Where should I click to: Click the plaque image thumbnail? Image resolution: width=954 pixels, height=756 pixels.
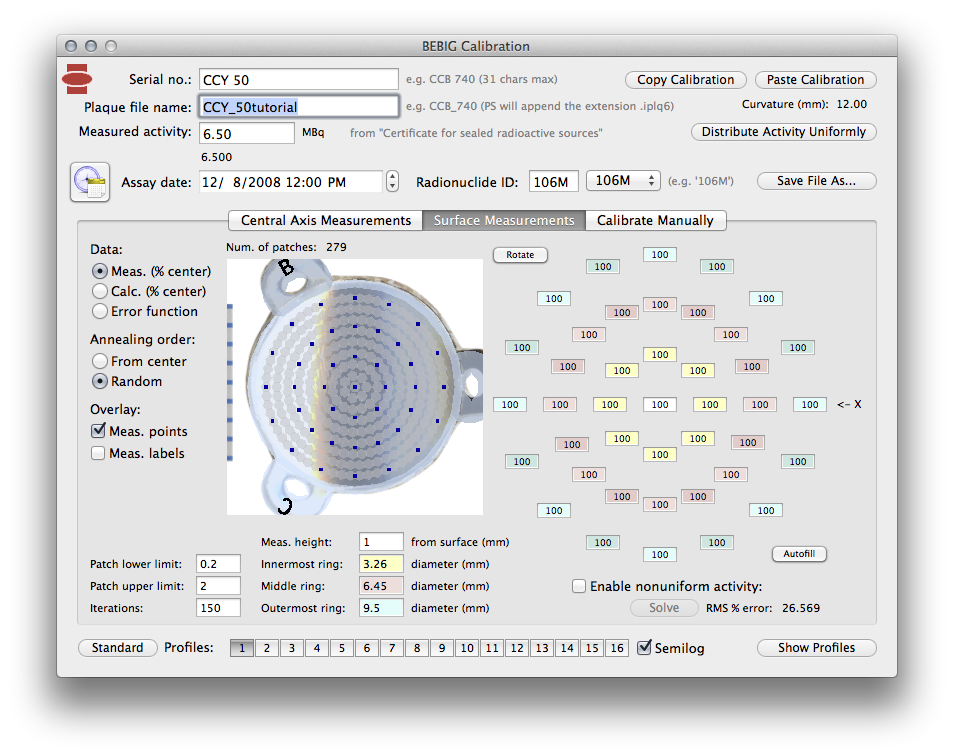tap(355, 387)
